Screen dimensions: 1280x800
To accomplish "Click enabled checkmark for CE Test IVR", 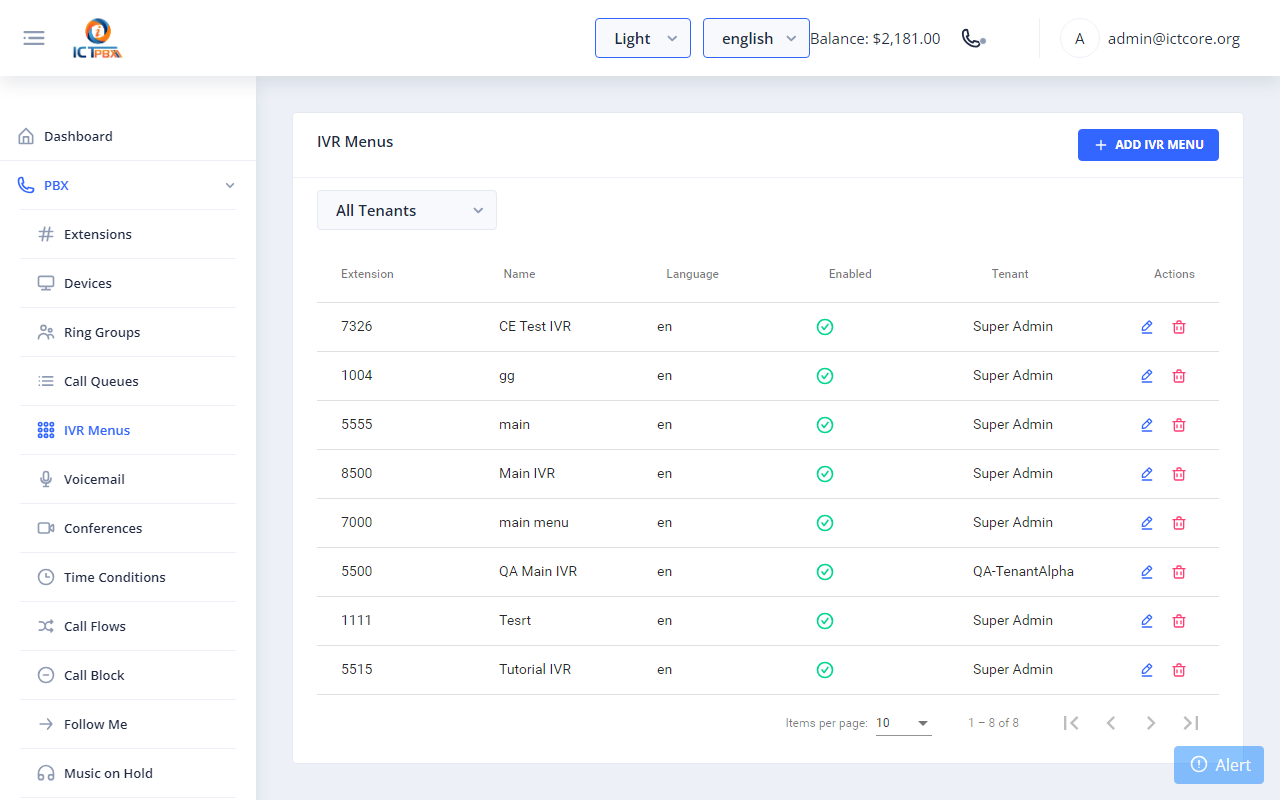I will coord(825,327).
